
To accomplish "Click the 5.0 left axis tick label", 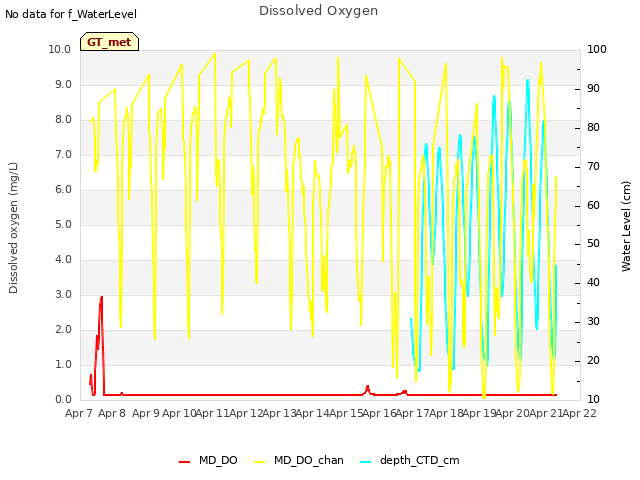I will pyautogui.click(x=63, y=225).
